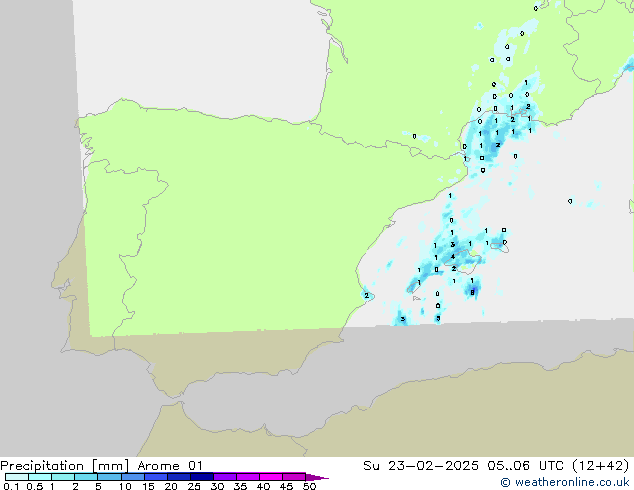Select the 15 mm blue legend swatch

coord(155,477)
